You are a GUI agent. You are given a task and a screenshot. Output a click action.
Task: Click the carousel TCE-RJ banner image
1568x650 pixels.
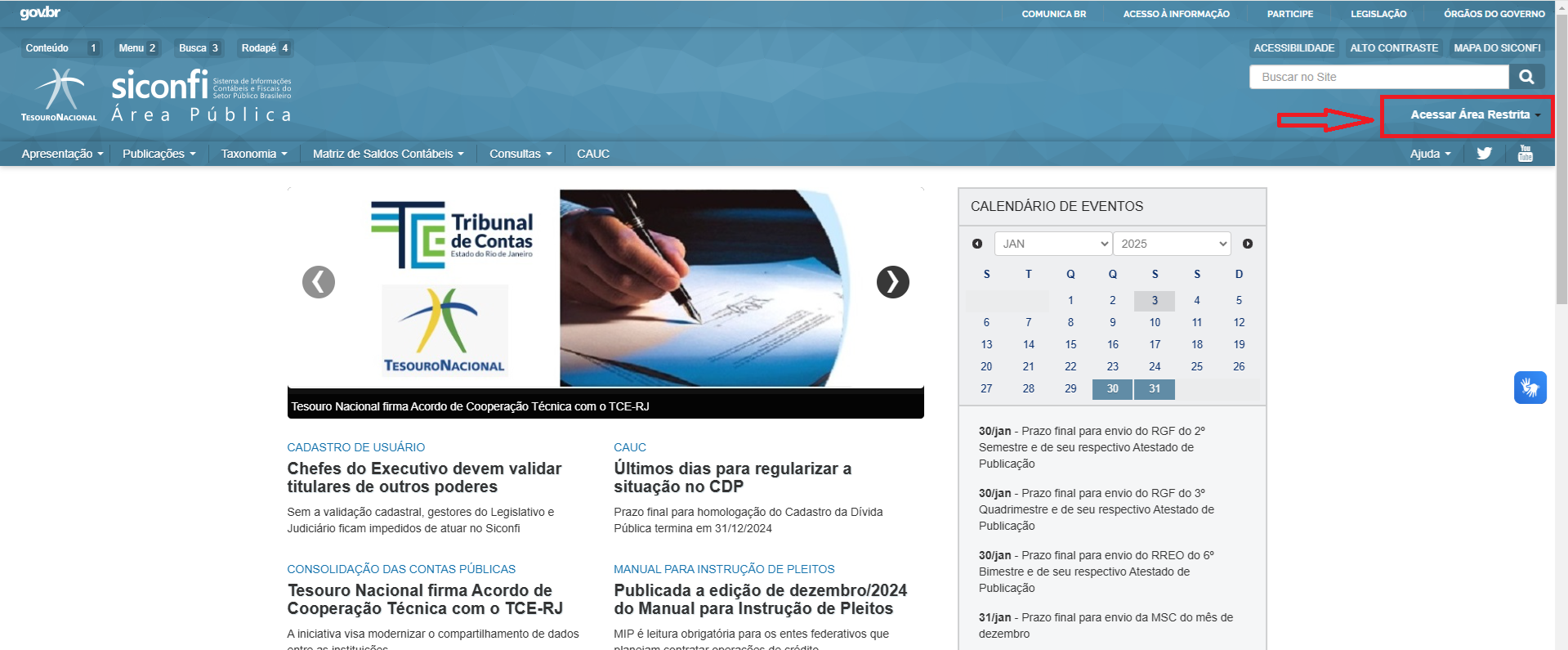tap(605, 288)
